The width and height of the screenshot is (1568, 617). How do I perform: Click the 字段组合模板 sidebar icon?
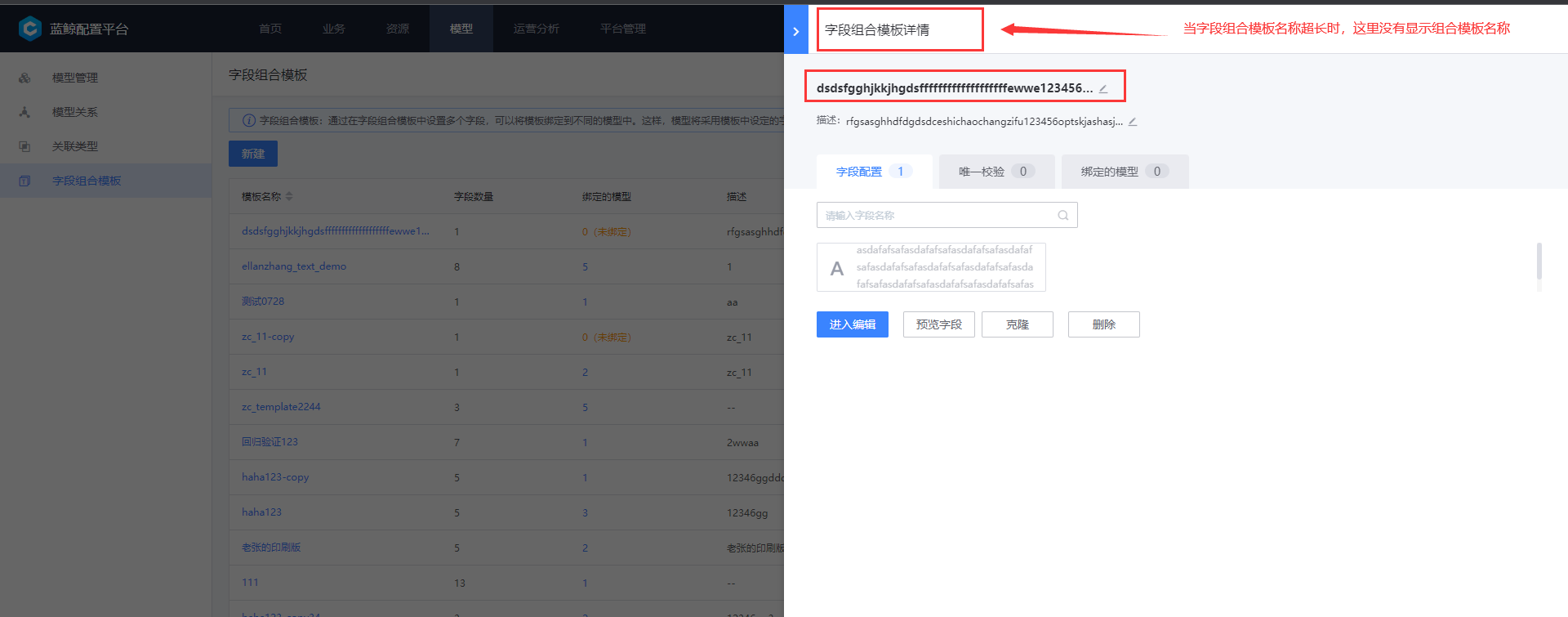pyautogui.click(x=24, y=181)
